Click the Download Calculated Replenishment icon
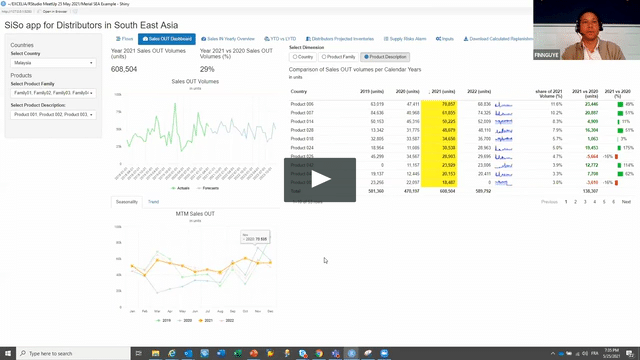This screenshot has height=360, width=640. (466, 39)
